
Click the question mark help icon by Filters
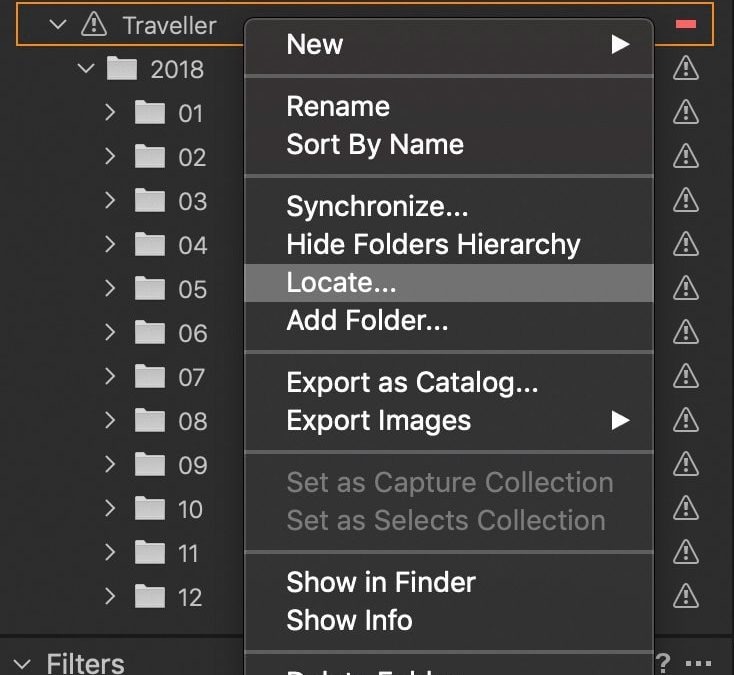[662, 663]
